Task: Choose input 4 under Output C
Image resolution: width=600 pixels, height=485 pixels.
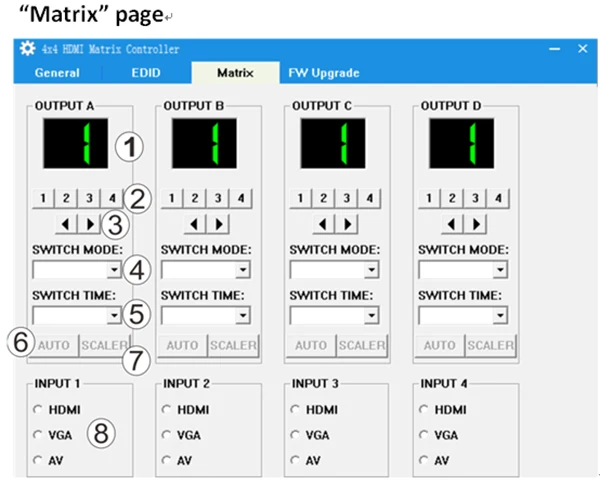Action: pos(369,198)
